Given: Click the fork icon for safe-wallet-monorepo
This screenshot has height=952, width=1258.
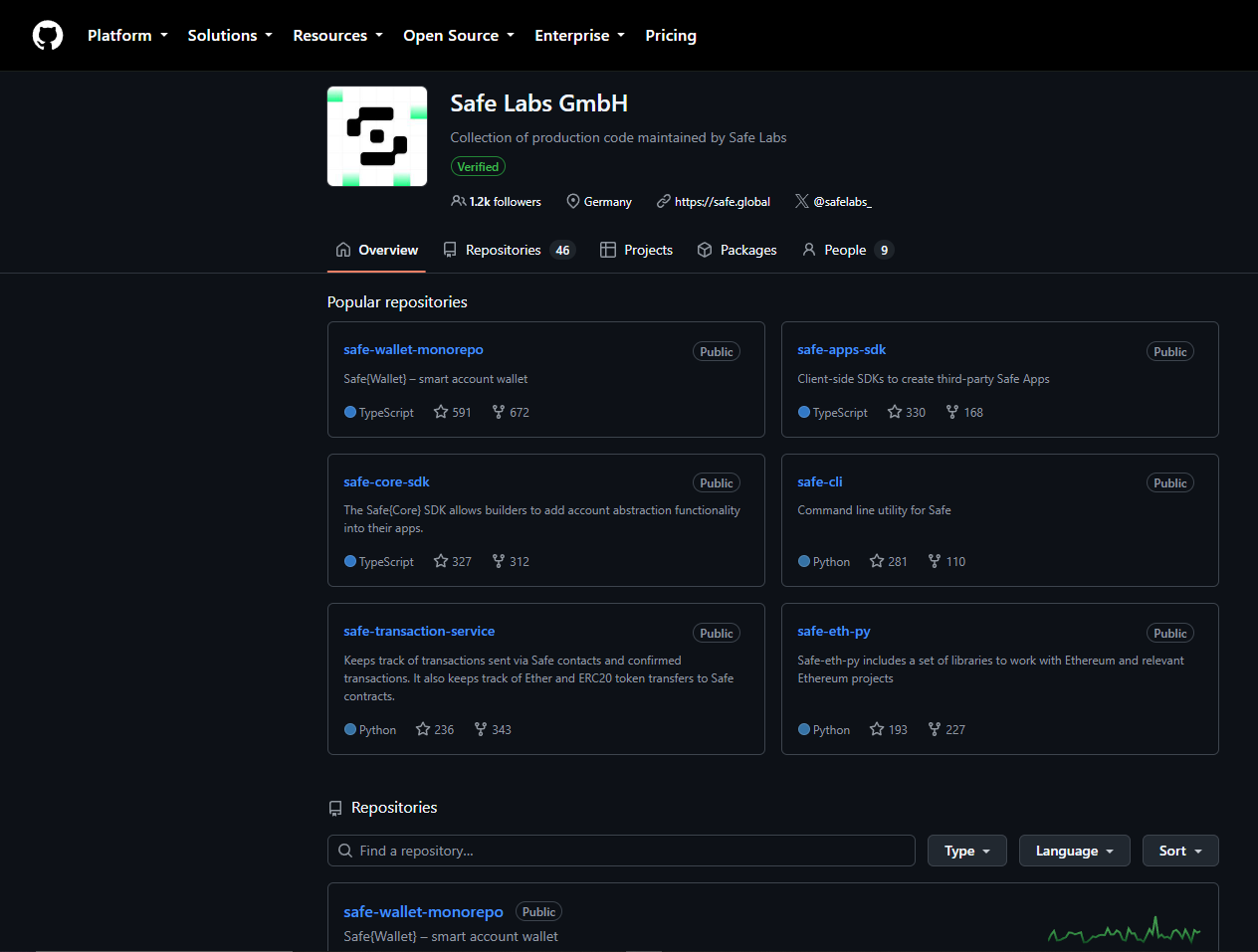Looking at the screenshot, I should [499, 412].
